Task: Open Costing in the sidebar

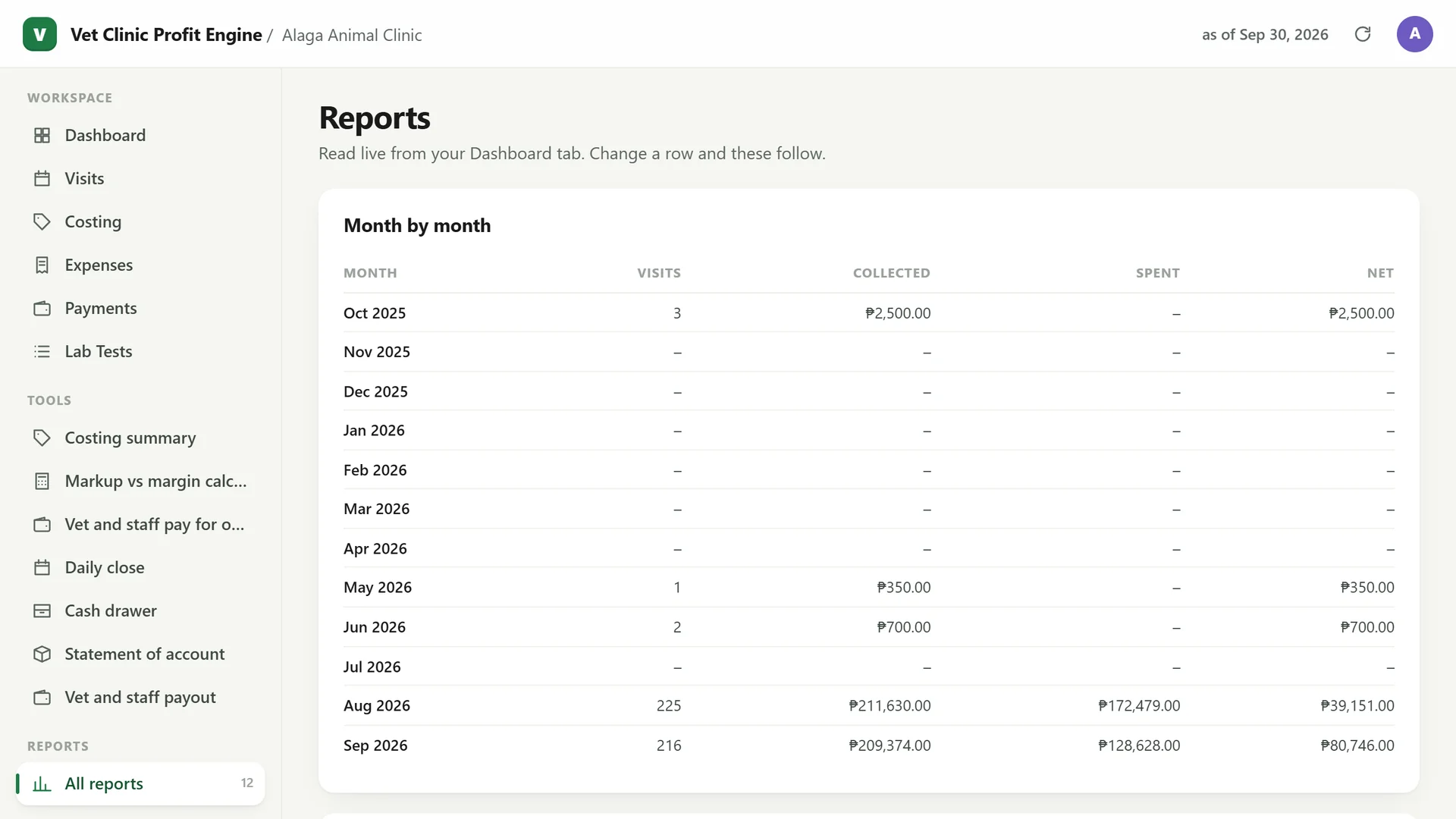Action: [x=140, y=221]
